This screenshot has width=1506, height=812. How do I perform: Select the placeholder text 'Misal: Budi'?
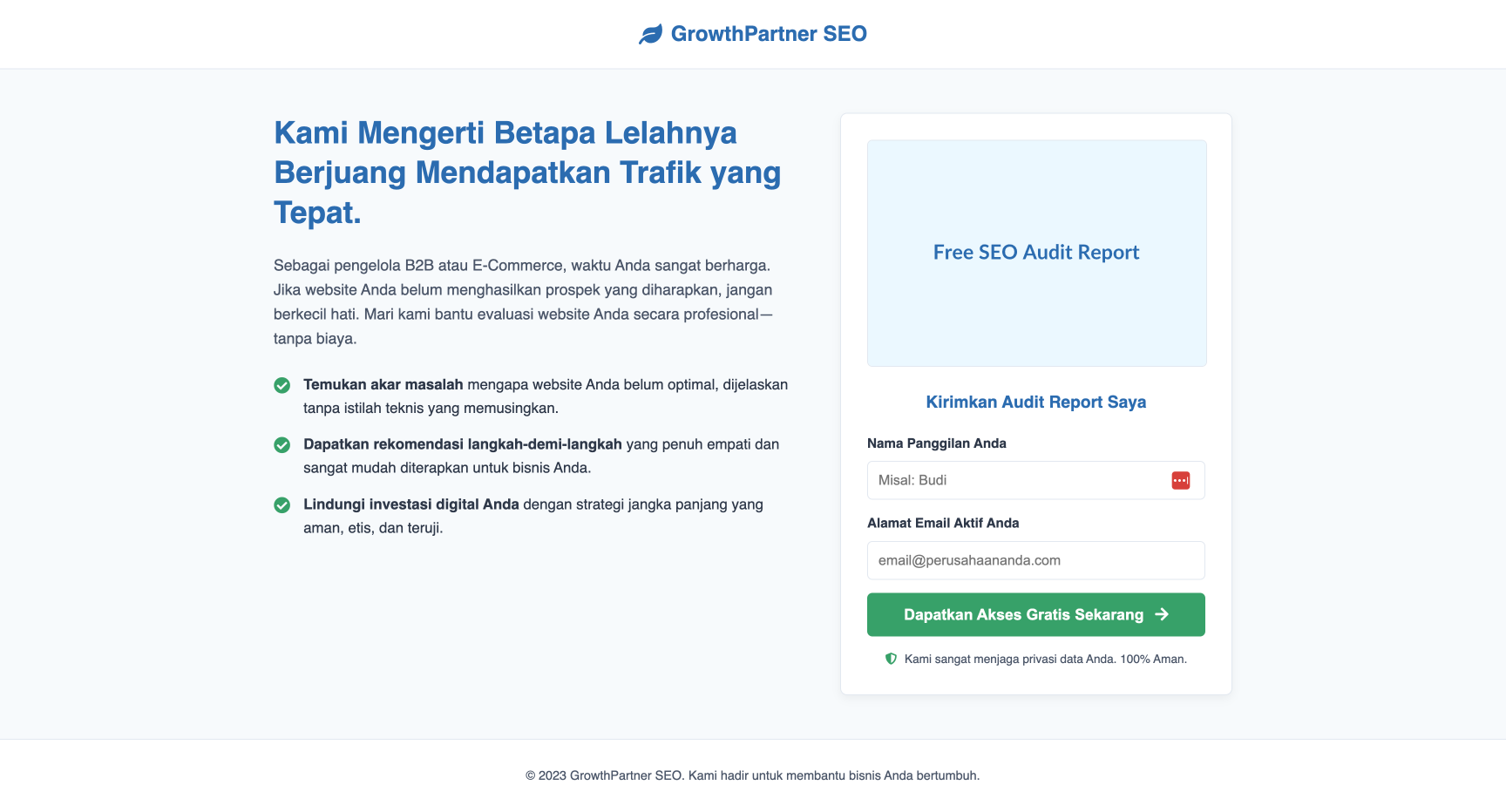(x=912, y=480)
